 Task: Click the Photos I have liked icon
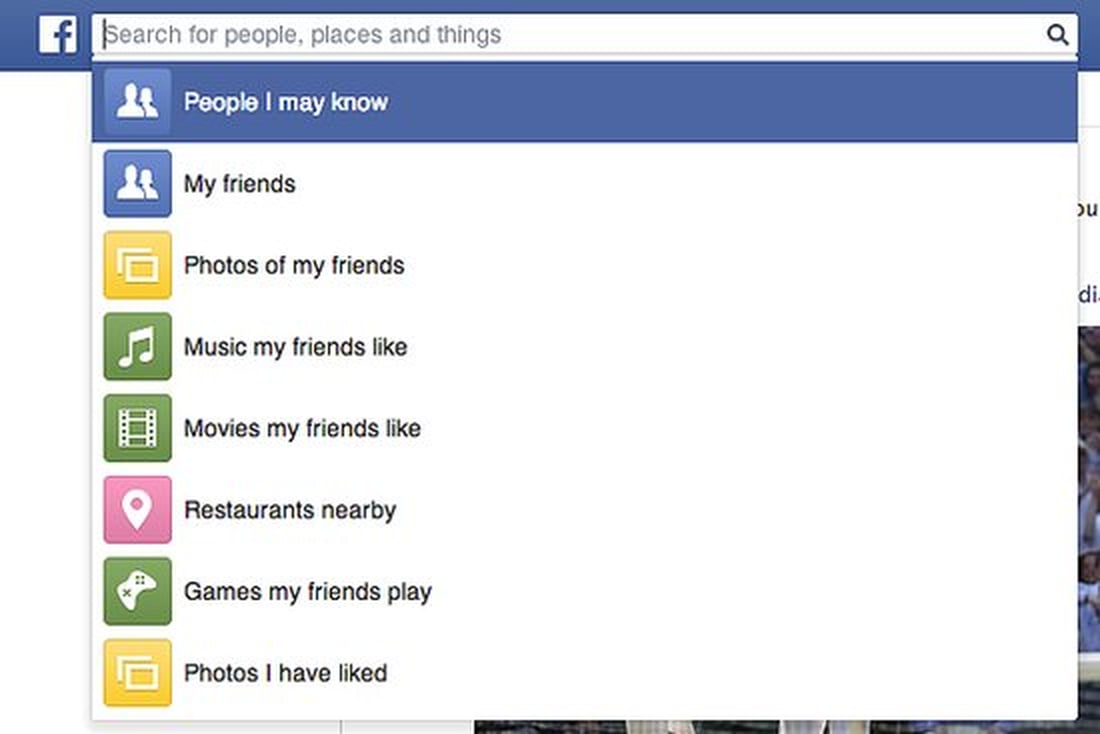tap(137, 673)
